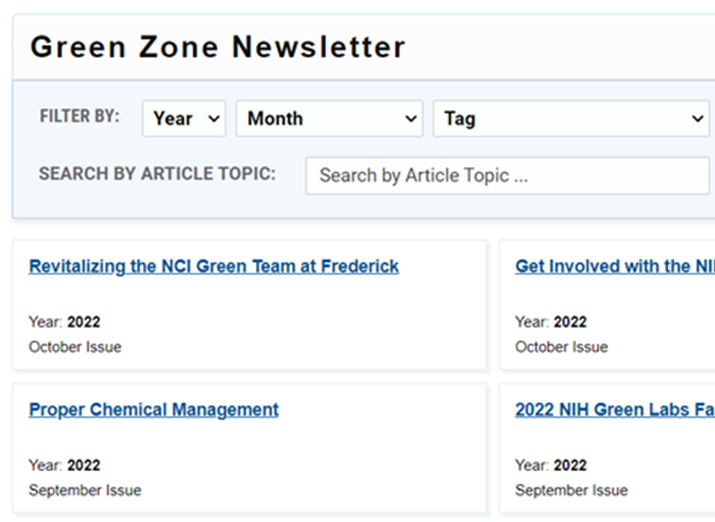Image resolution: width=715 pixels, height=522 pixels.
Task: Open Proper Chemical Management article
Action: [154, 410]
